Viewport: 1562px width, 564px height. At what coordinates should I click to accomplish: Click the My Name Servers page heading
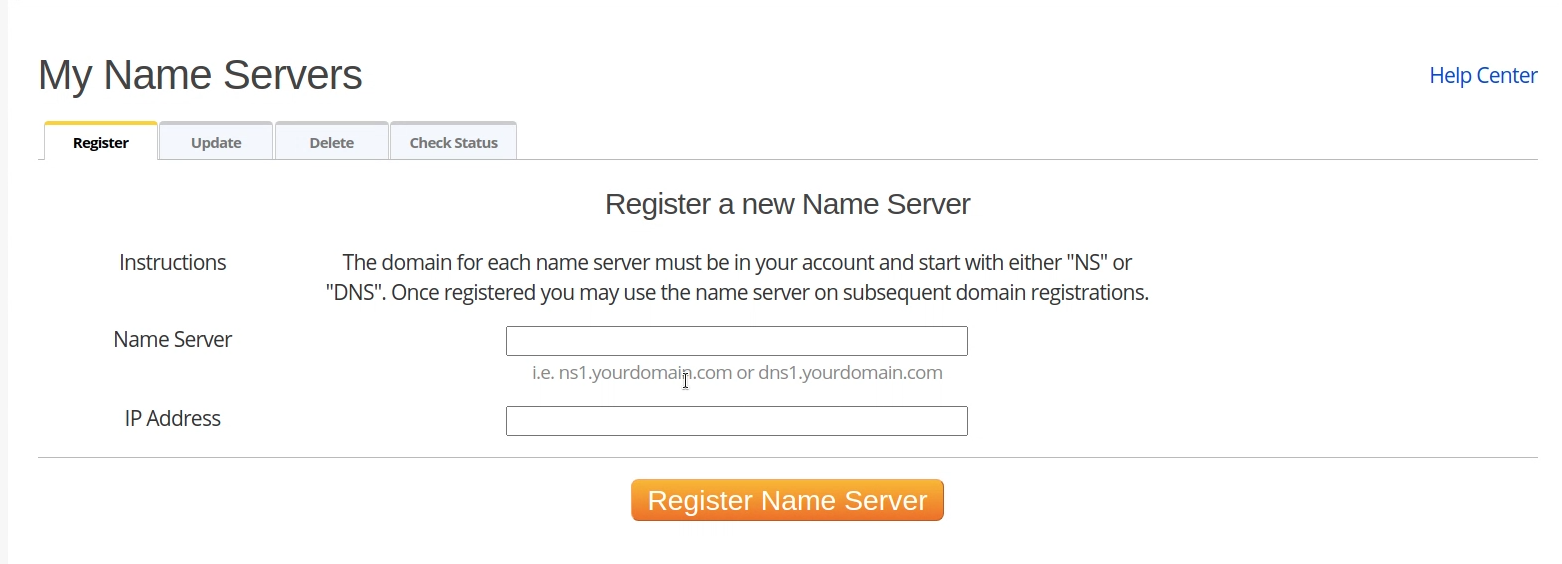coord(200,75)
